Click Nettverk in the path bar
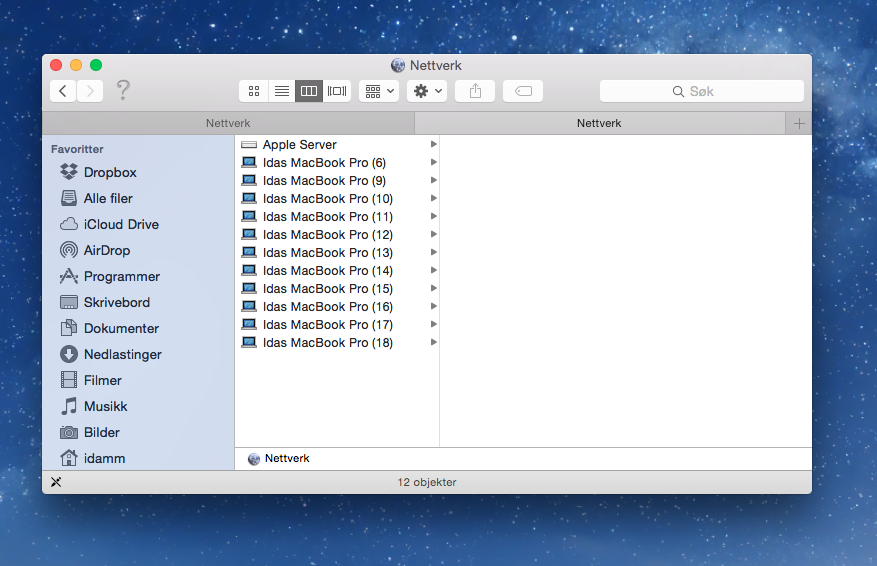The image size is (877, 566). (x=279, y=459)
